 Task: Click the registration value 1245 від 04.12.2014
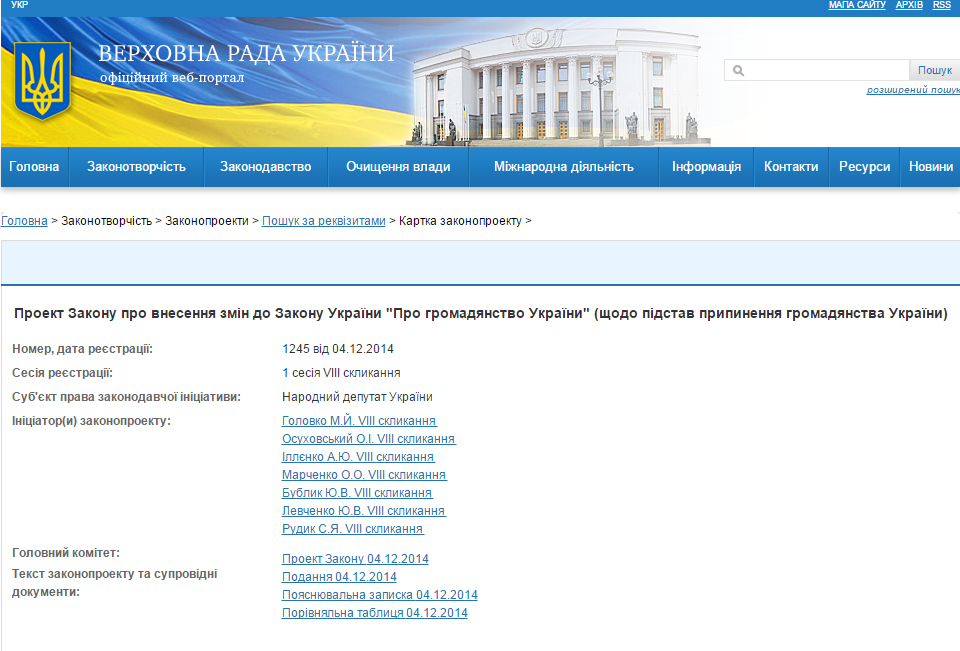pyautogui.click(x=338, y=349)
